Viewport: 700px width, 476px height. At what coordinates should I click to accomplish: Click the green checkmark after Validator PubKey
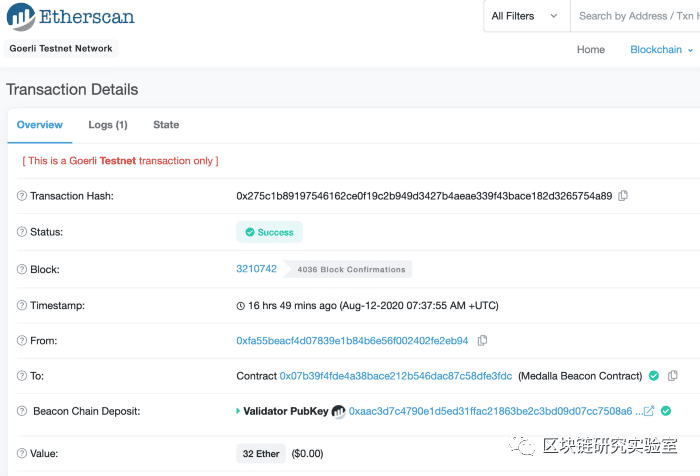pos(666,411)
